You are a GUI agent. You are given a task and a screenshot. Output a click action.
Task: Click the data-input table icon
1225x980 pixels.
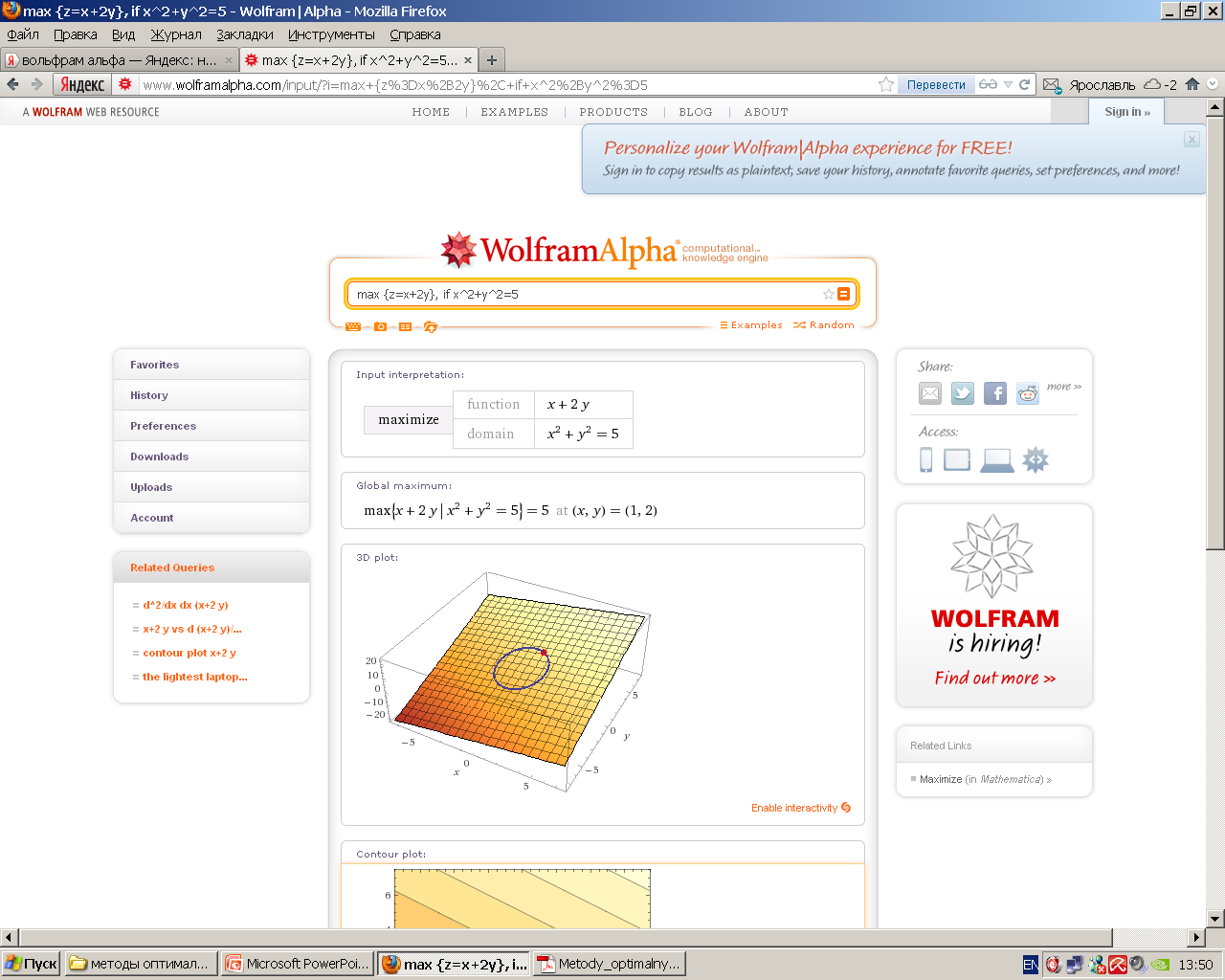tap(406, 326)
